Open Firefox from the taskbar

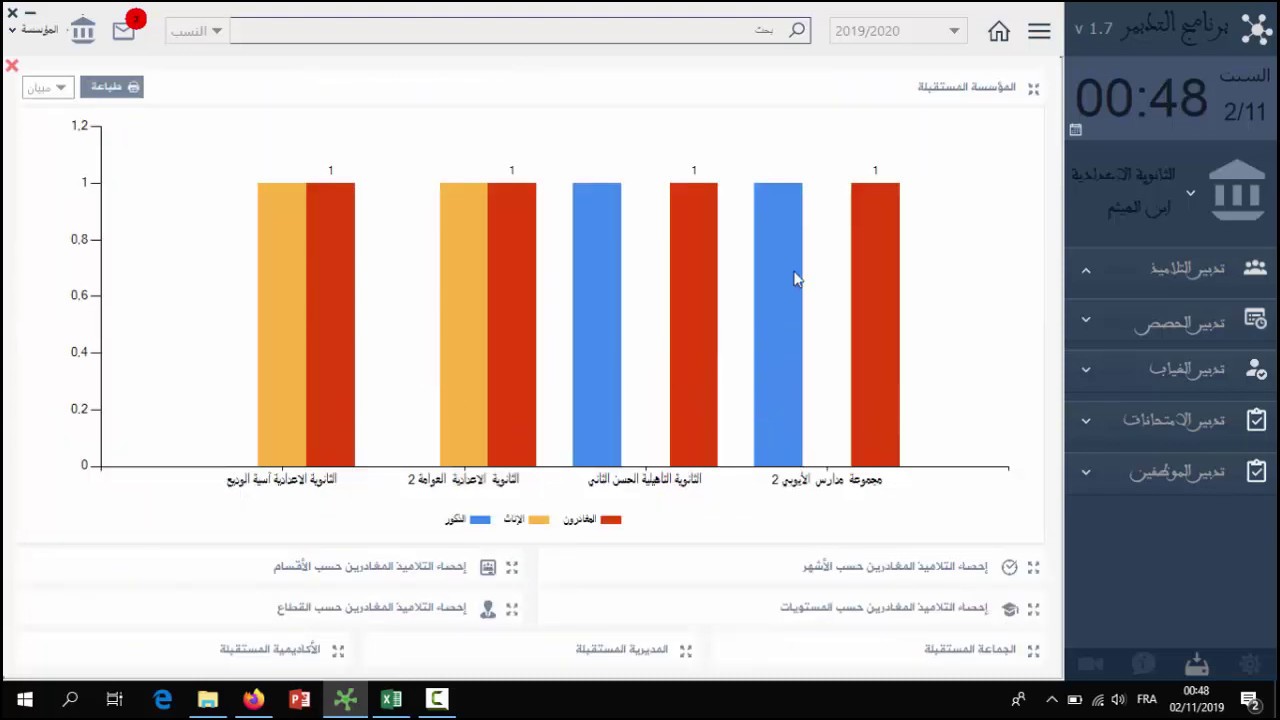click(x=253, y=700)
